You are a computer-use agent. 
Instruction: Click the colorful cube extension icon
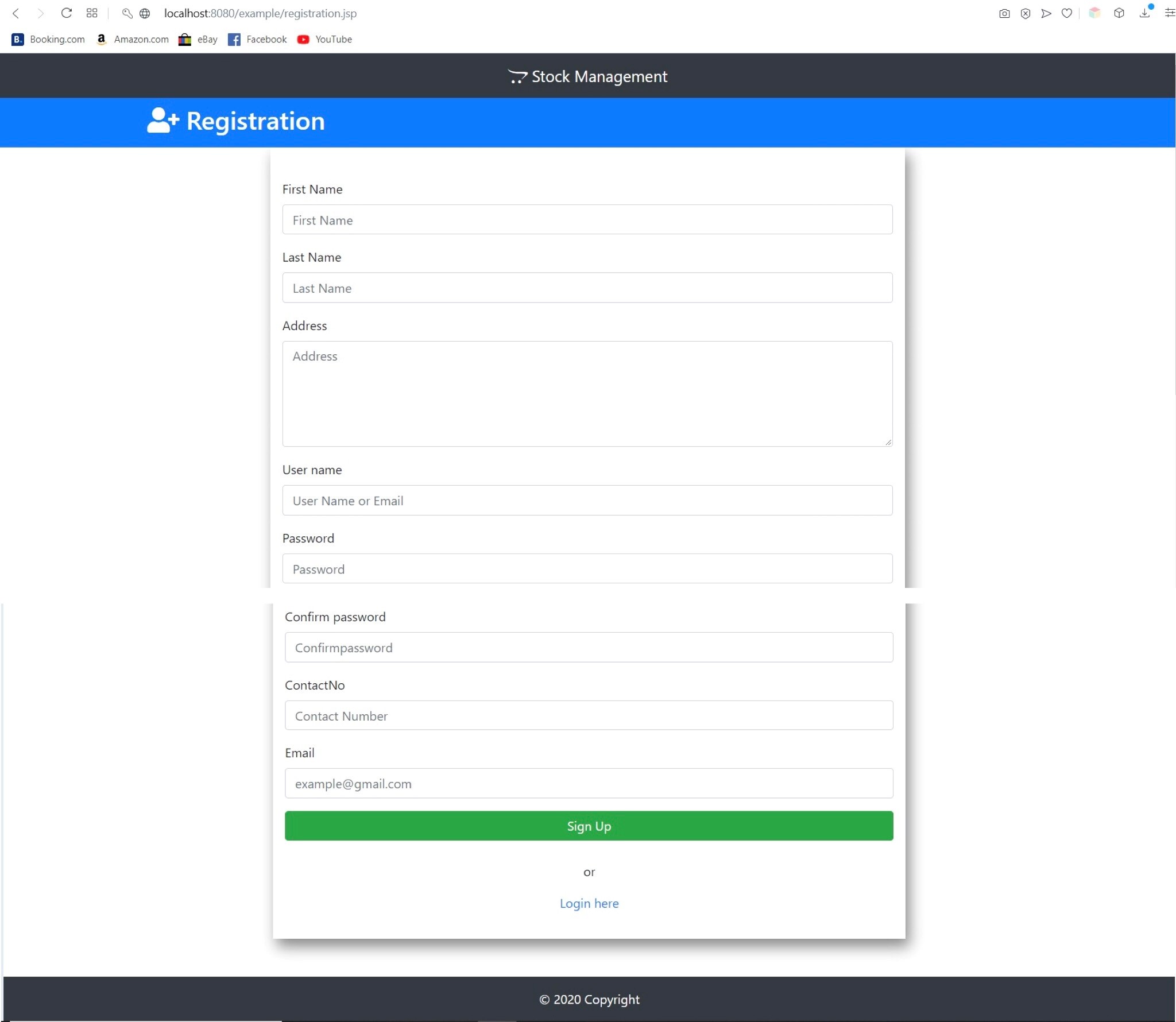1094,13
